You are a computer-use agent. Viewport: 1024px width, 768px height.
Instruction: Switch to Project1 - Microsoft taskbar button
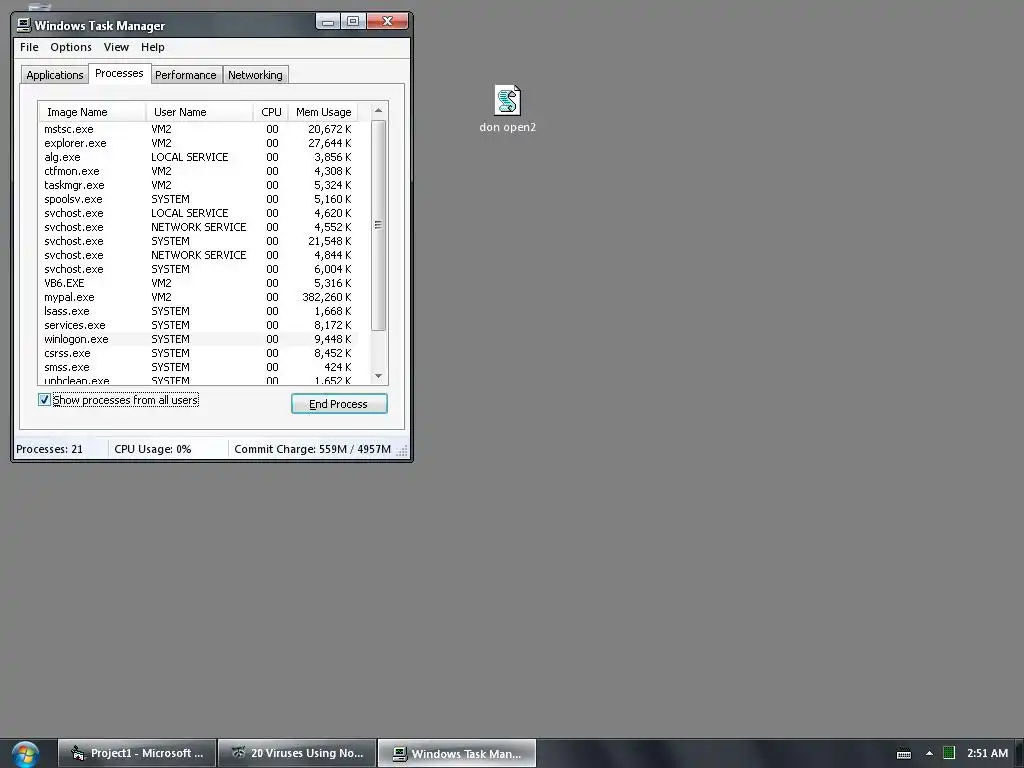pos(137,753)
